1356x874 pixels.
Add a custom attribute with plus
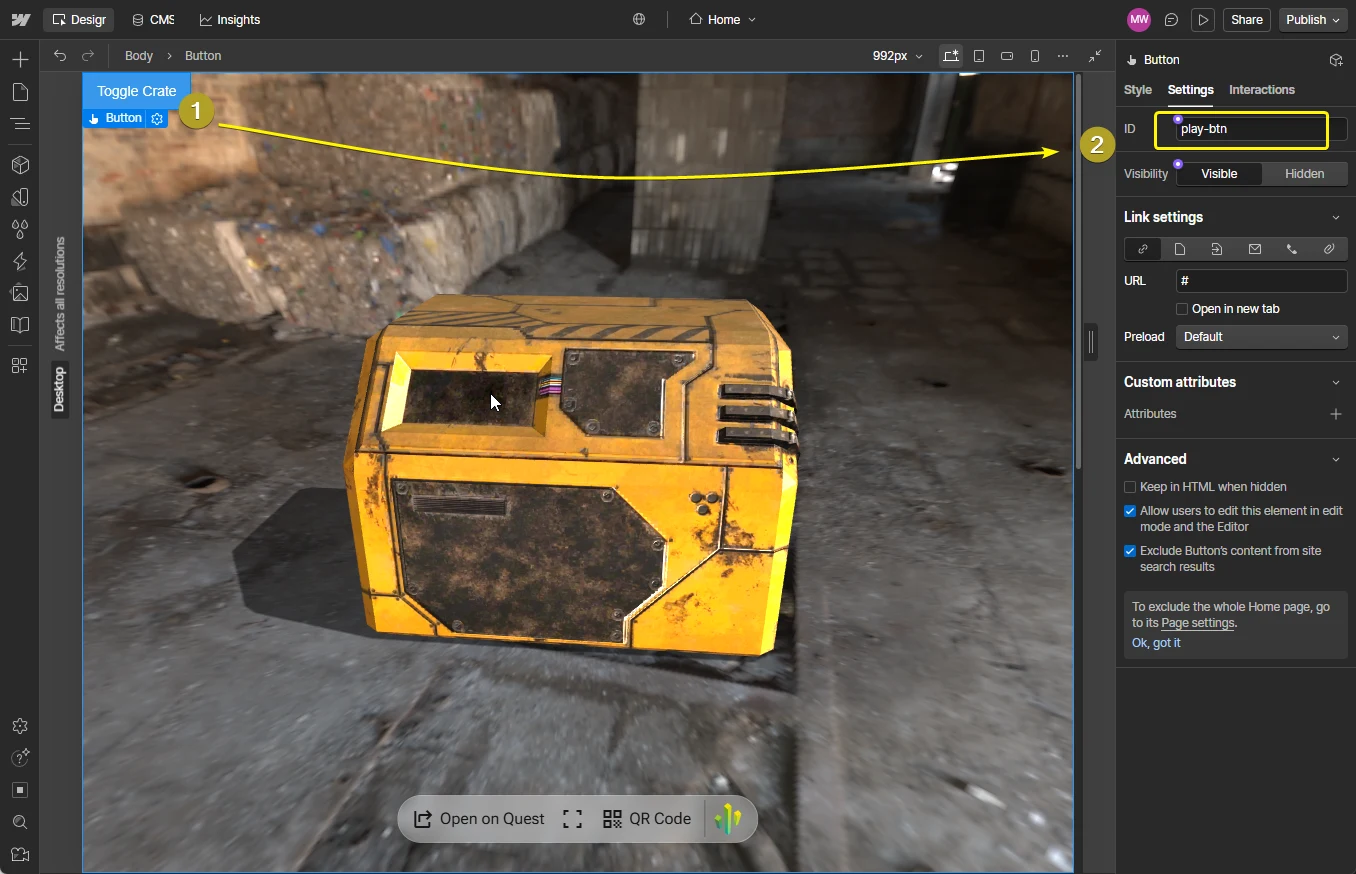click(x=1336, y=414)
